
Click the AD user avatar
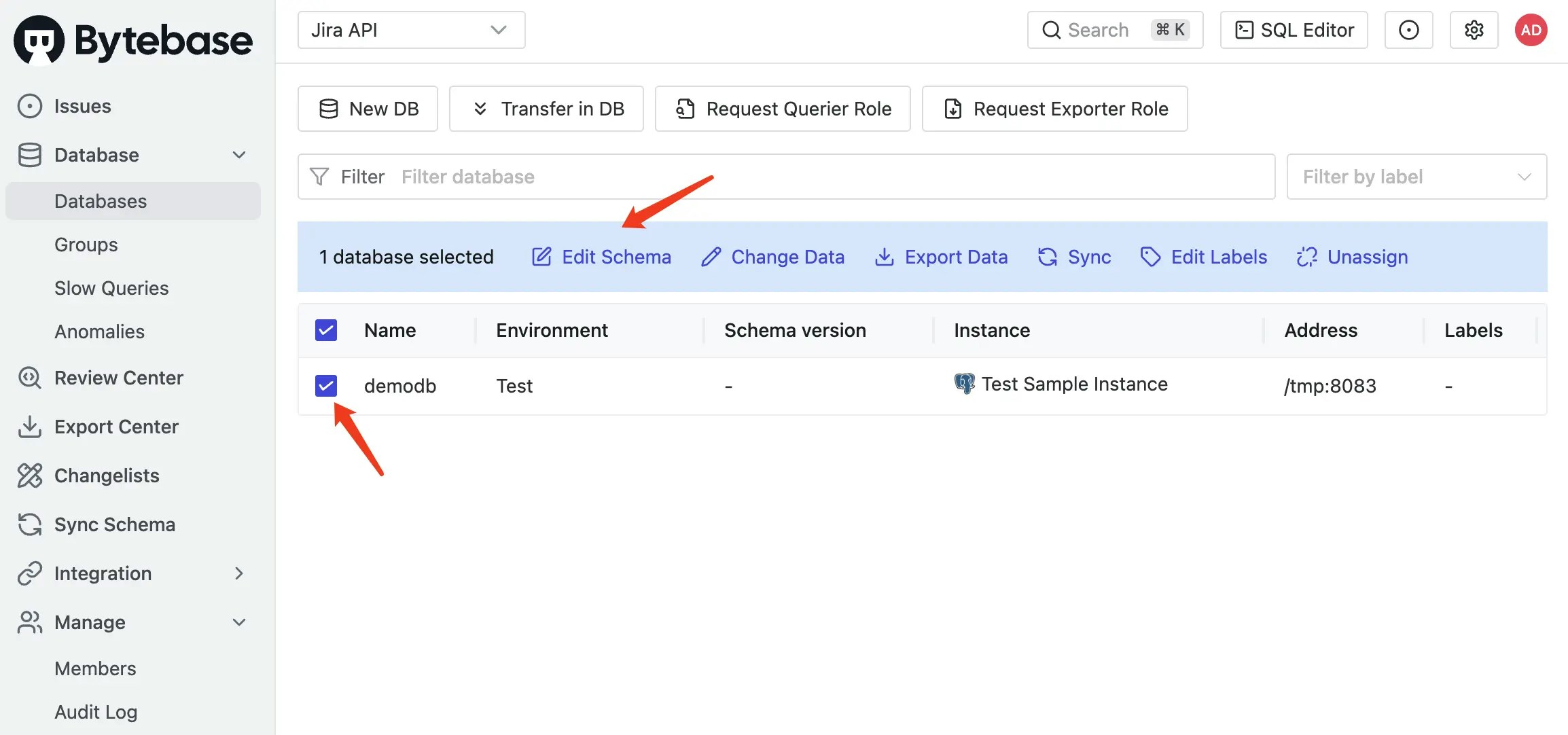[1531, 30]
